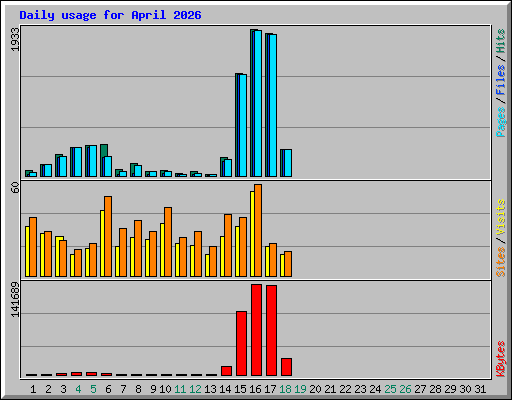Screen dimensions: 512x400
Task: Click the red KBytes bar for day 15
Action: (x=241, y=344)
